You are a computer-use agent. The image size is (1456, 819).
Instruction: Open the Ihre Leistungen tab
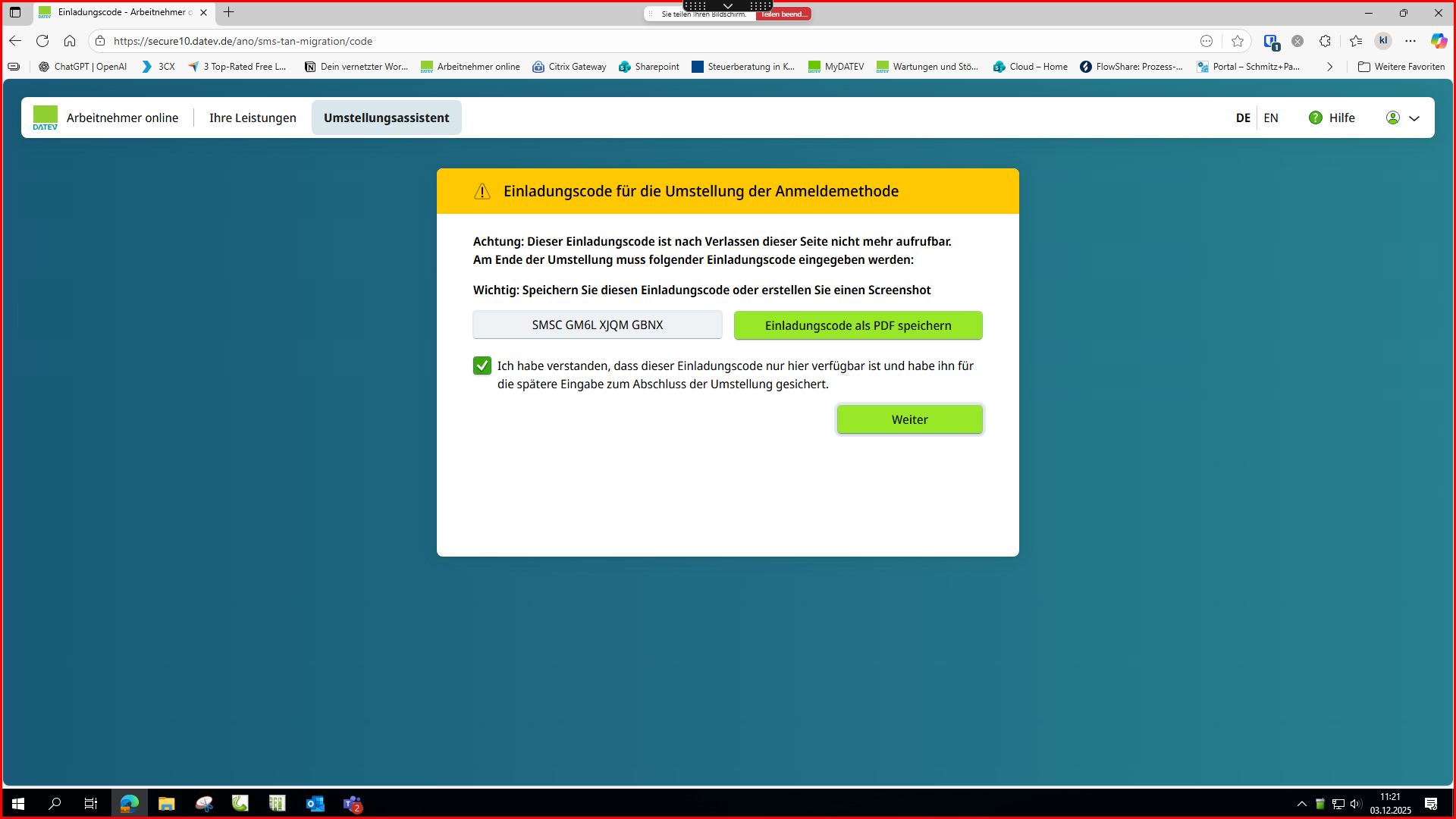[253, 118]
